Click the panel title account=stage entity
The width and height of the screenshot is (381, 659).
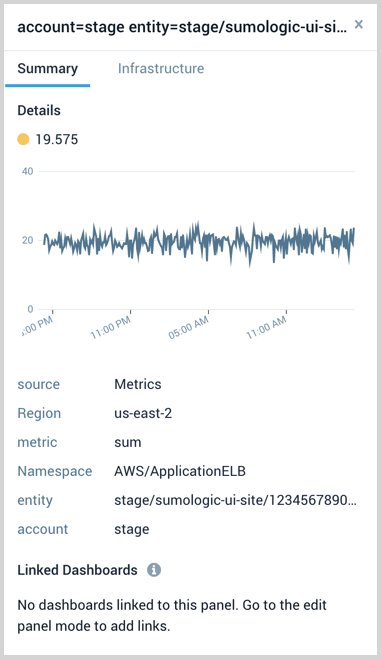[x=182, y=27]
